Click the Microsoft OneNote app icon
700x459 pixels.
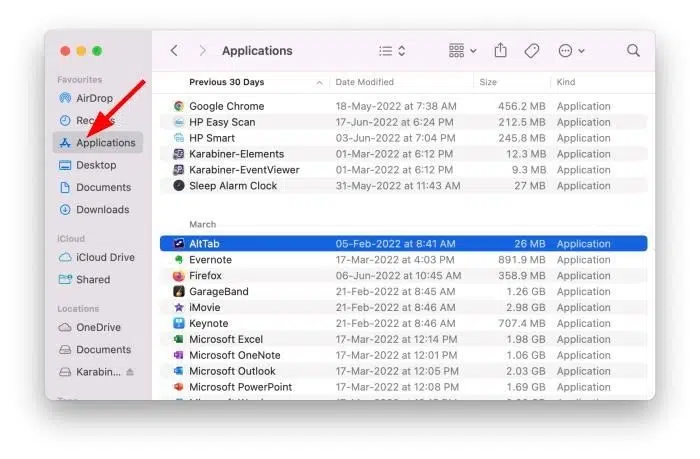[179, 355]
